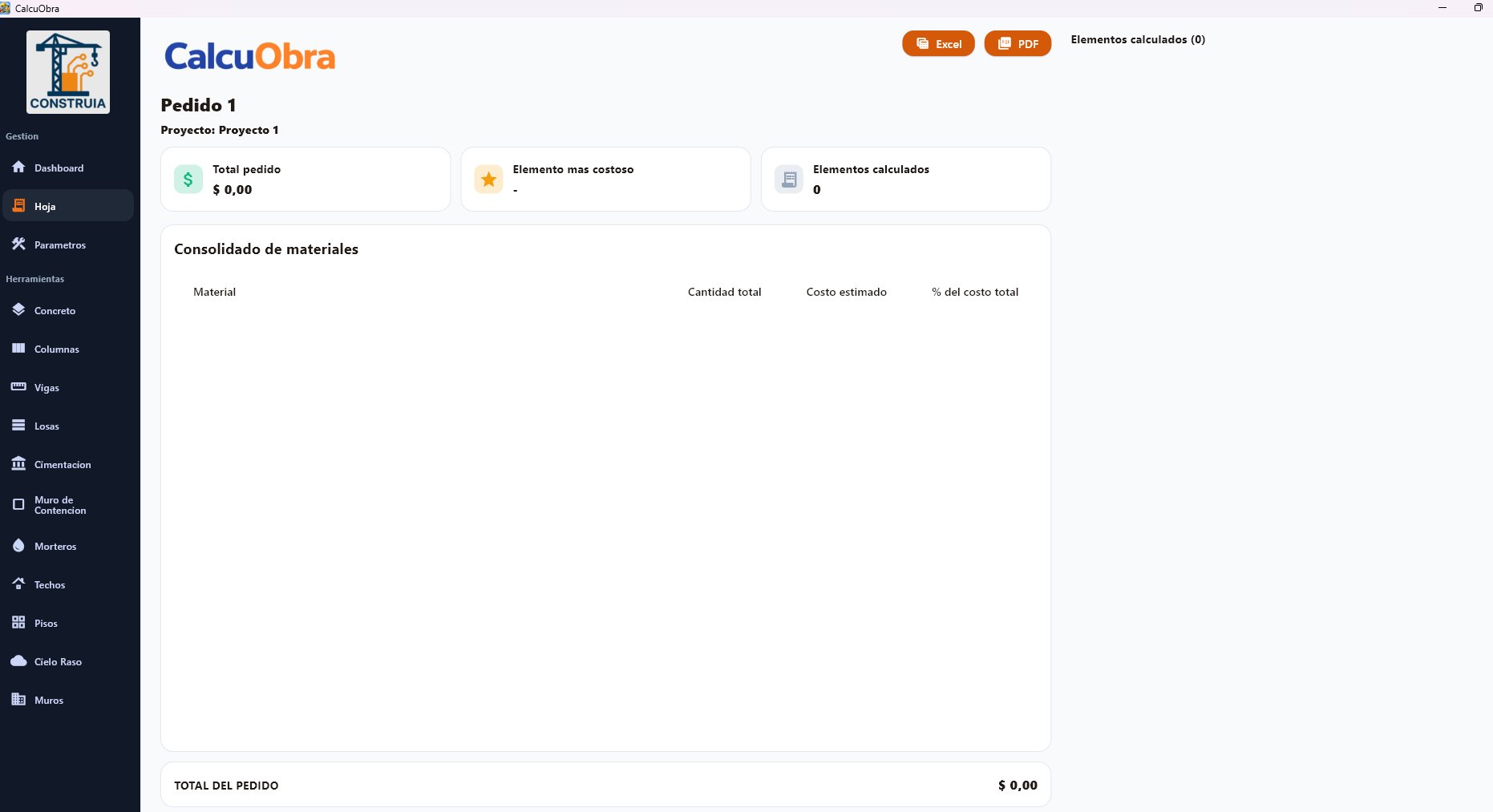
Task: Click the Vigas ruler icon
Action: coord(18,386)
